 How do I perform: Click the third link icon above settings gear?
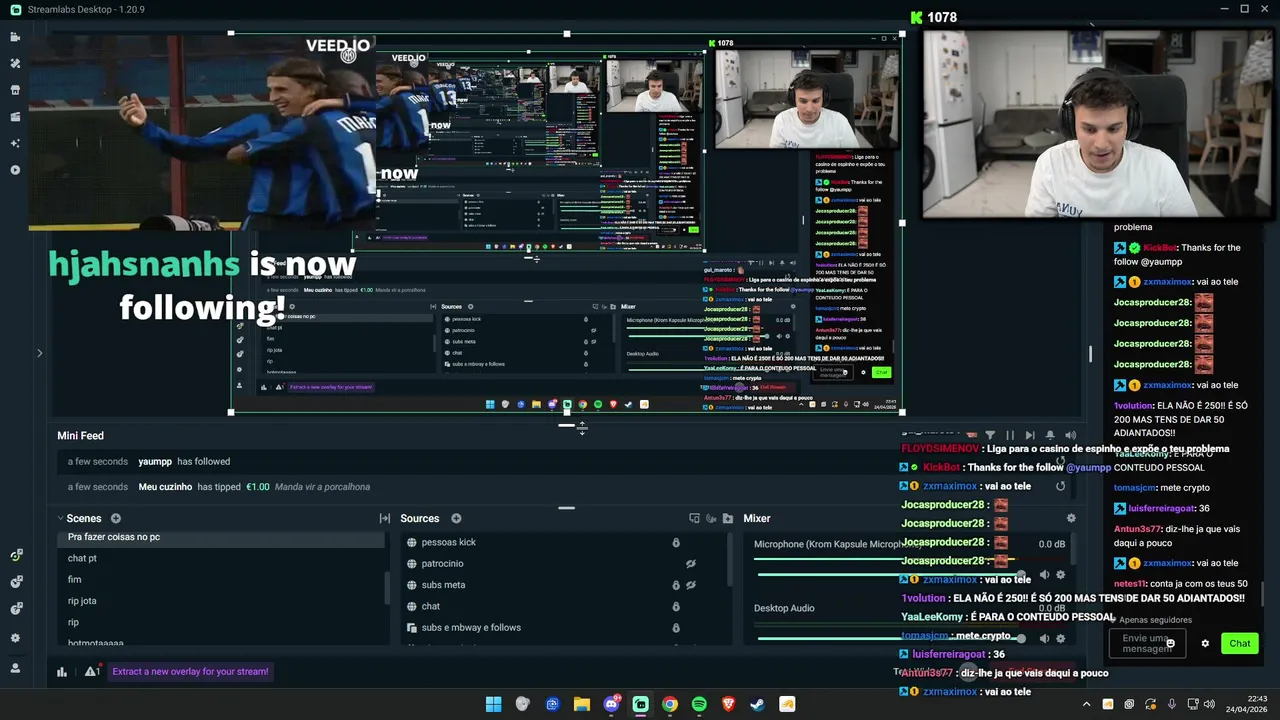(x=16, y=608)
